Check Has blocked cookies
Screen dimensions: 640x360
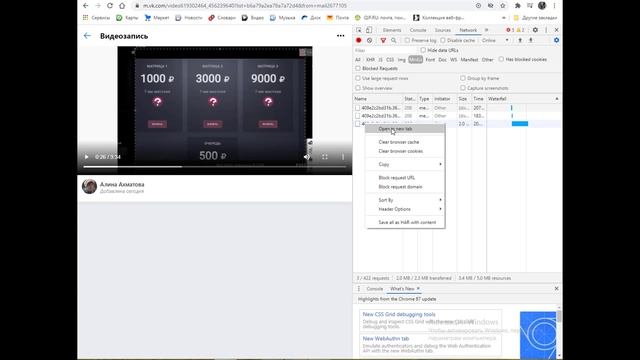tap(501, 59)
